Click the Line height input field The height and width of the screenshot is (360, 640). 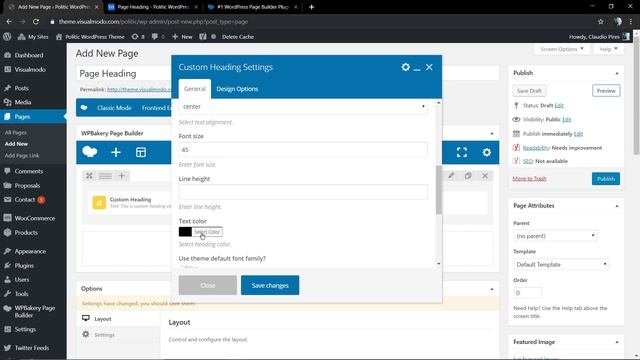click(303, 192)
